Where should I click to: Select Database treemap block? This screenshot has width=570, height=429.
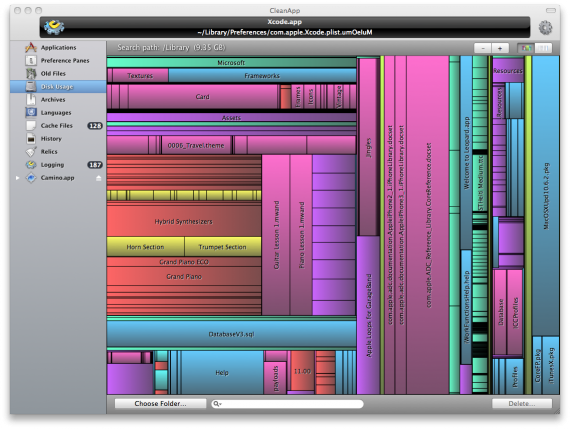(x=500, y=312)
